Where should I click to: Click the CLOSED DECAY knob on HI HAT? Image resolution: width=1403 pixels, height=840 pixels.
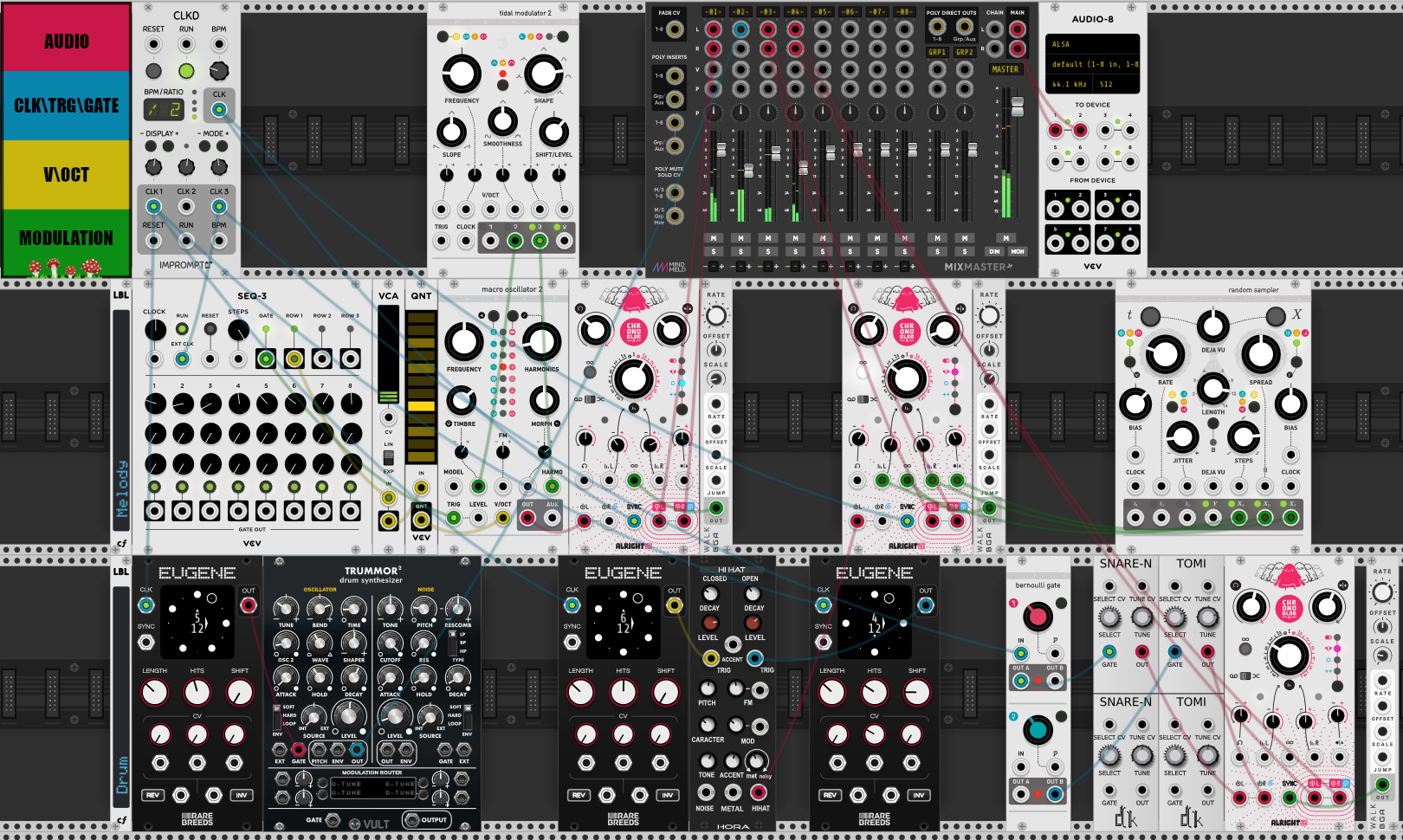pyautogui.click(x=710, y=593)
